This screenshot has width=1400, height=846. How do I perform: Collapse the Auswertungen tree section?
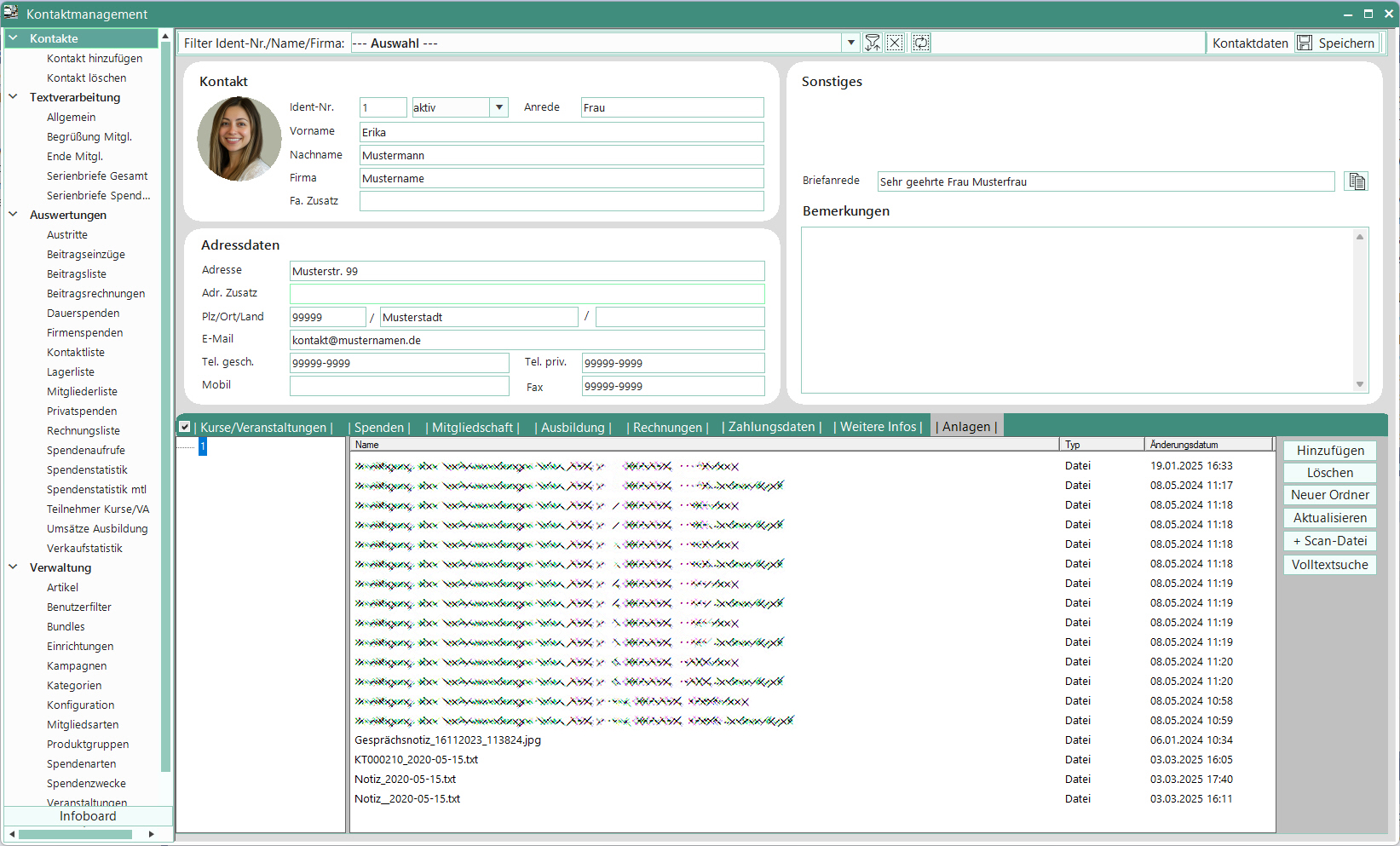tap(14, 215)
